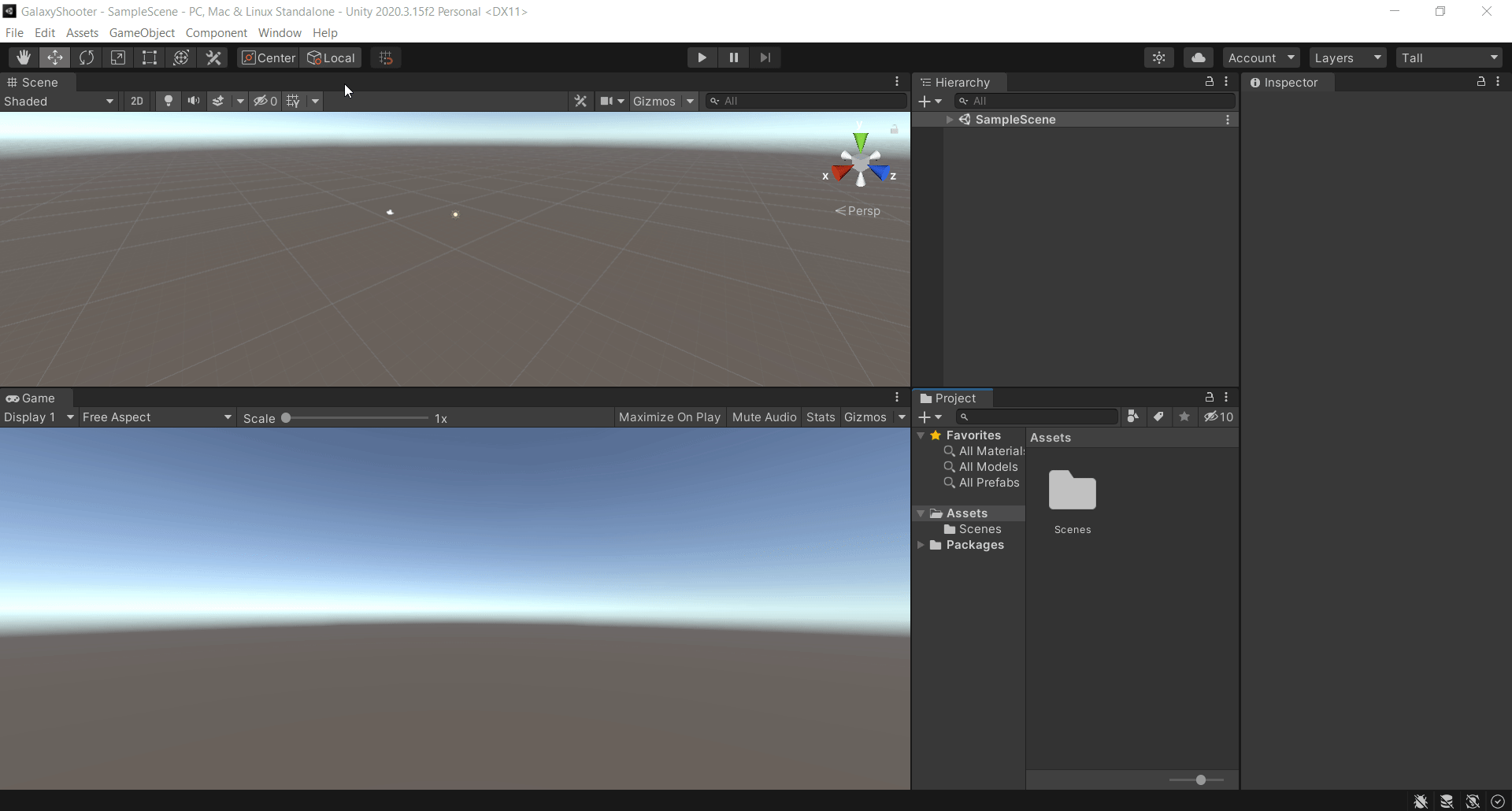Open the Layers dropdown
This screenshot has height=811, width=1512.
pyautogui.click(x=1347, y=57)
